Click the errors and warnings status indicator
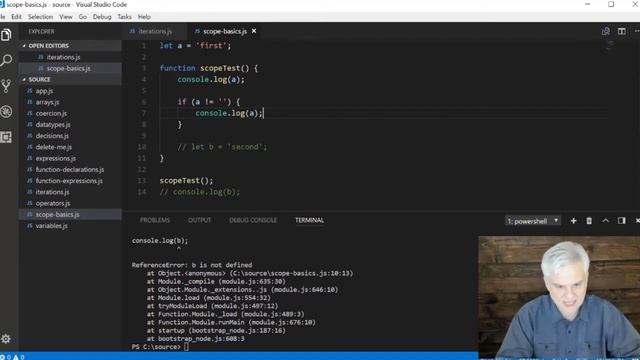Image resolution: width=640 pixels, height=360 pixels. (x=12, y=357)
